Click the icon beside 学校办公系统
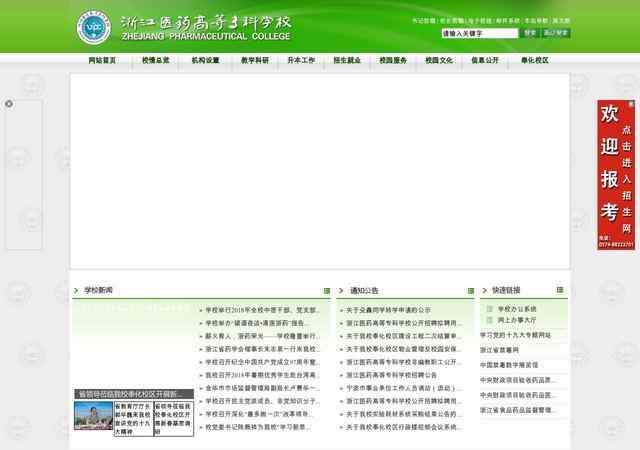 click(x=489, y=309)
